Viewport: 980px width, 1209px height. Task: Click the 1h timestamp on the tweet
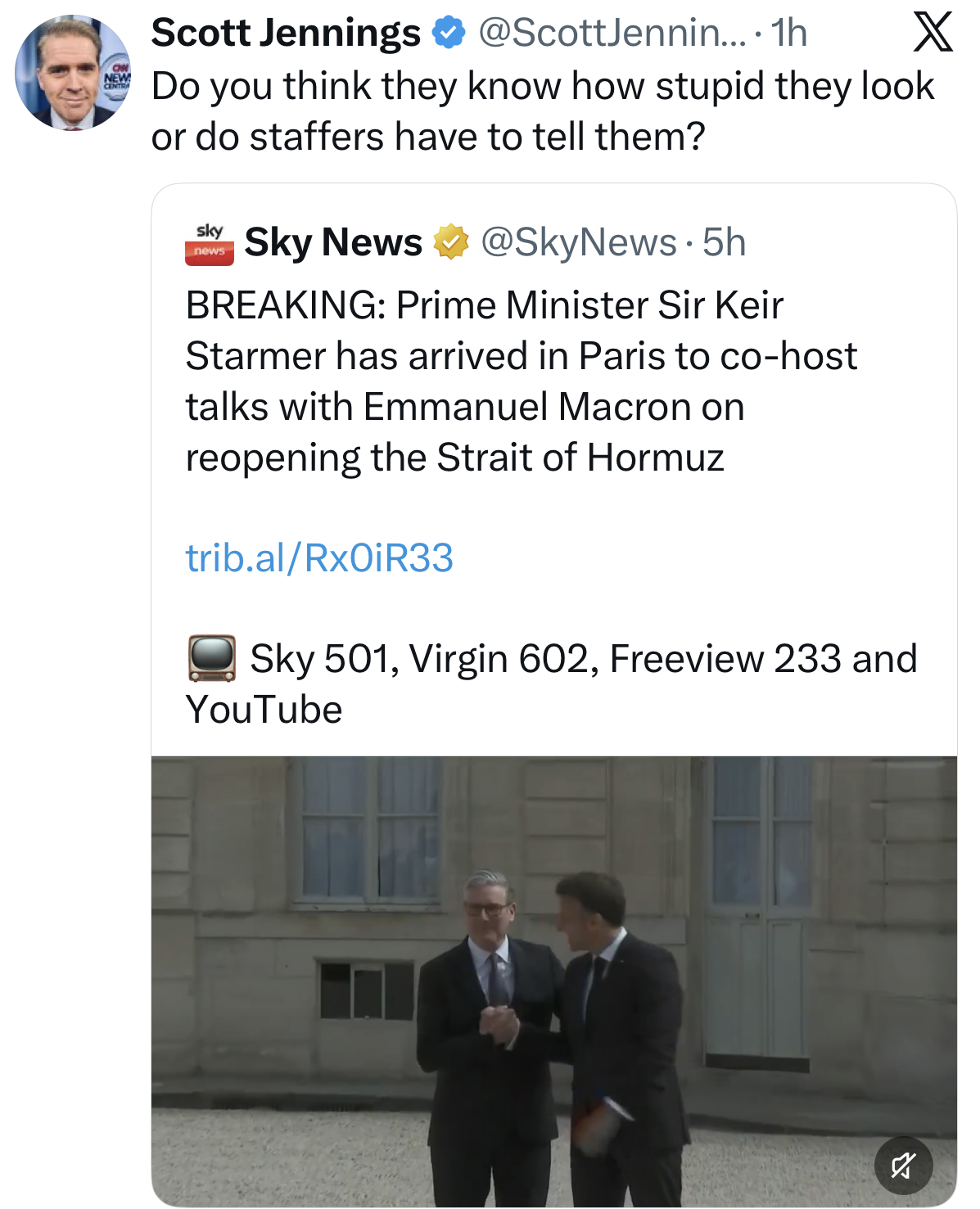coord(789,34)
